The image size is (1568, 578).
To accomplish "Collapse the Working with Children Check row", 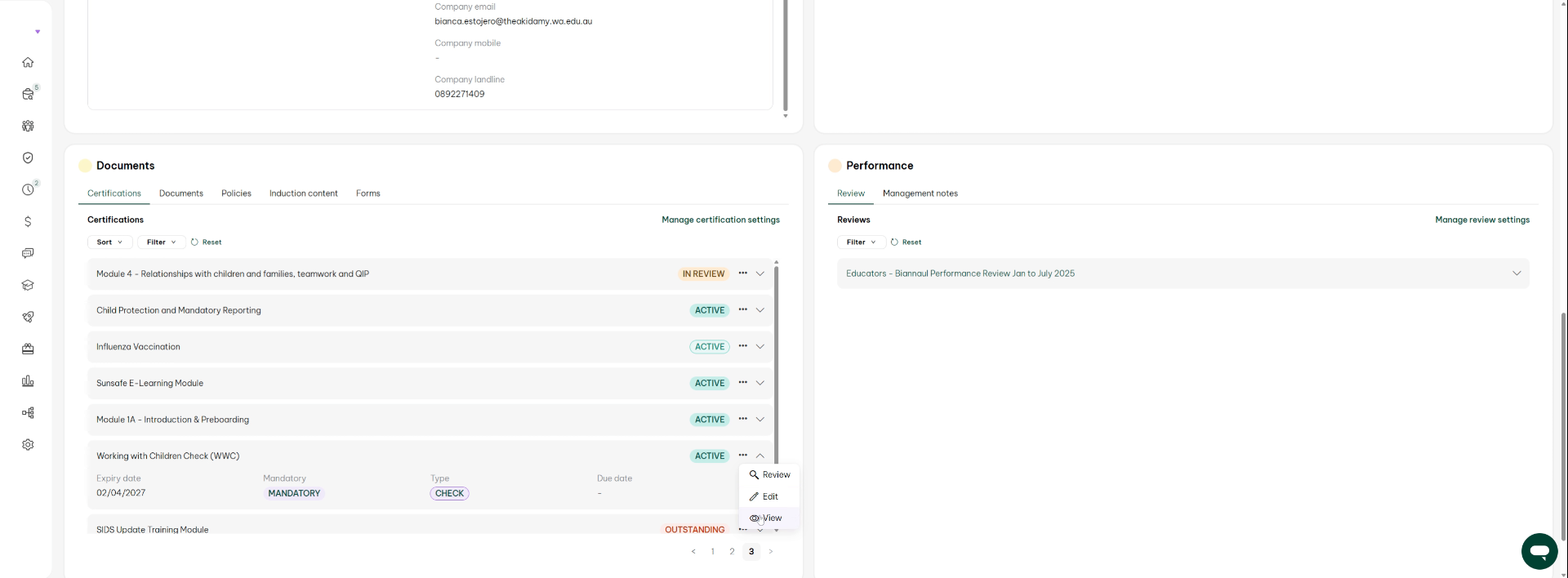I will point(760,456).
